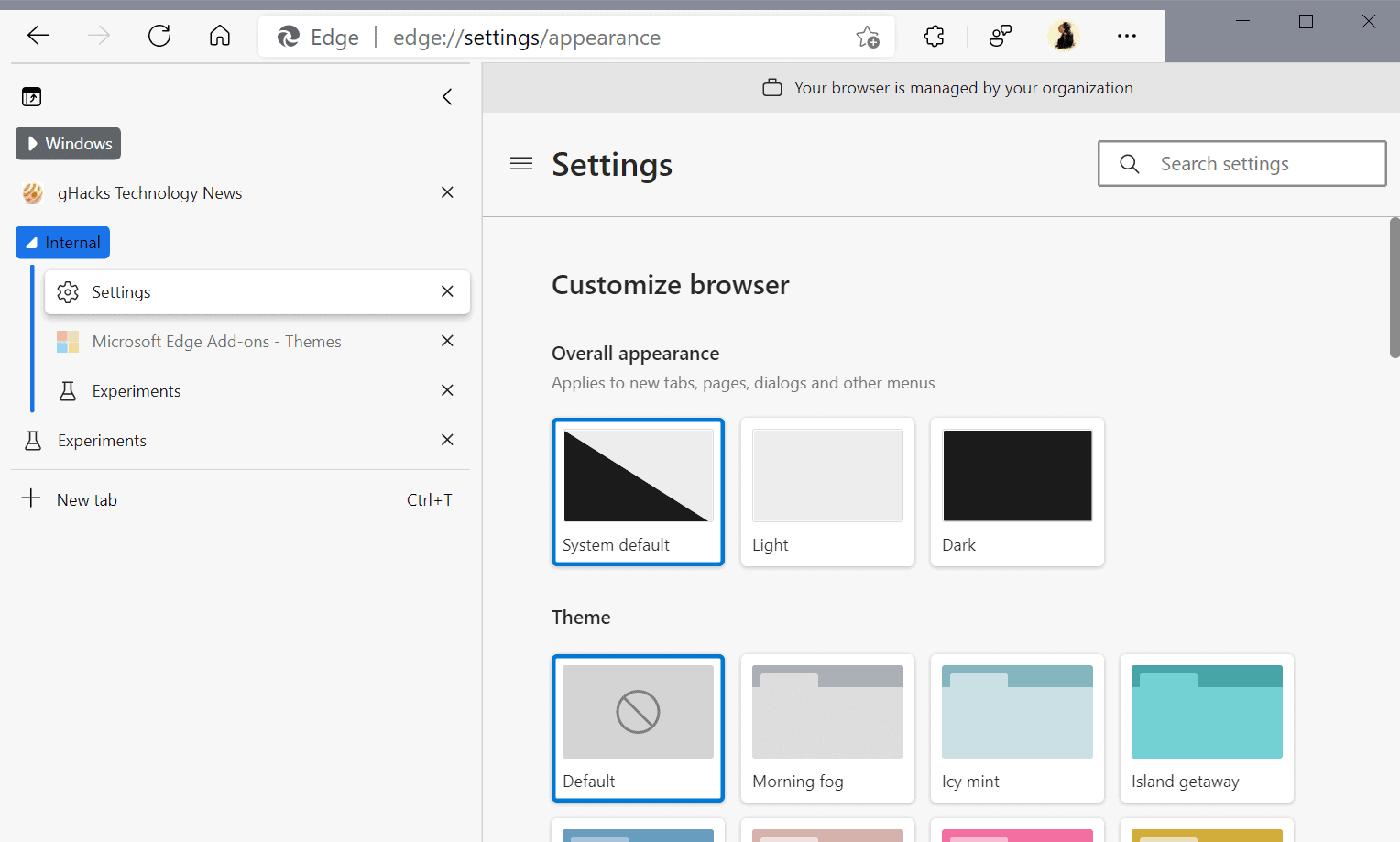
Task: Open the Extensions puzzle icon
Action: tap(934, 37)
